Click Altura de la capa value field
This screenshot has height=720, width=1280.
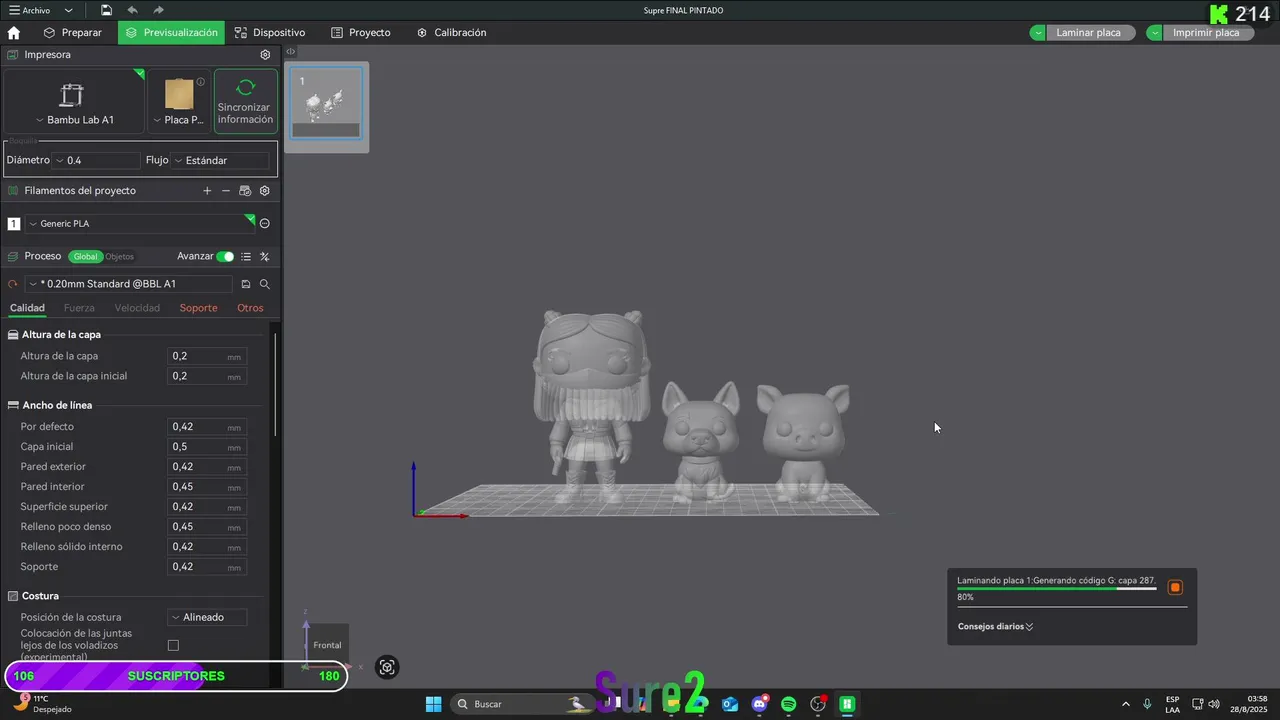click(206, 356)
